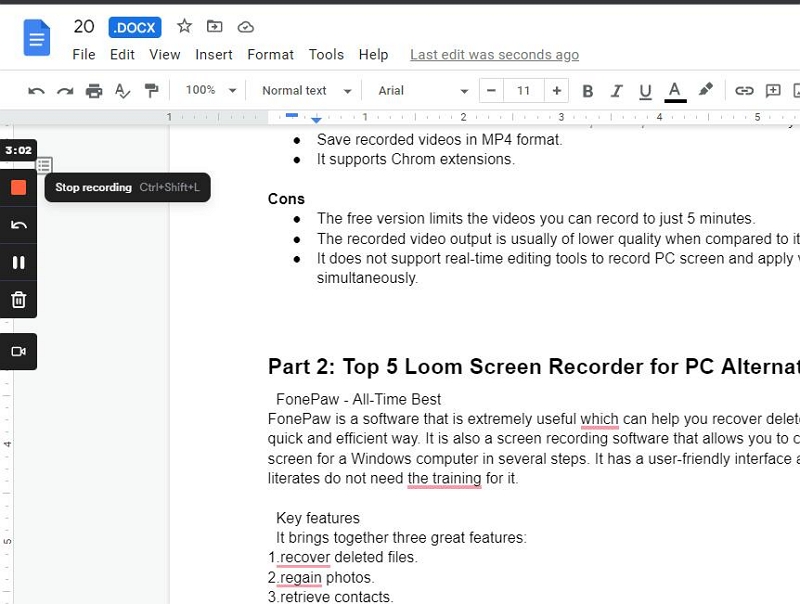
Task: Add a comment
Action: (x=773, y=91)
